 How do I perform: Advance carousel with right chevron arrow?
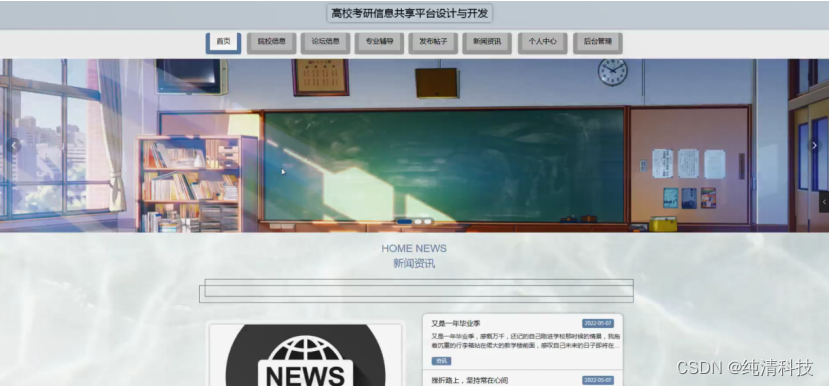pos(814,145)
